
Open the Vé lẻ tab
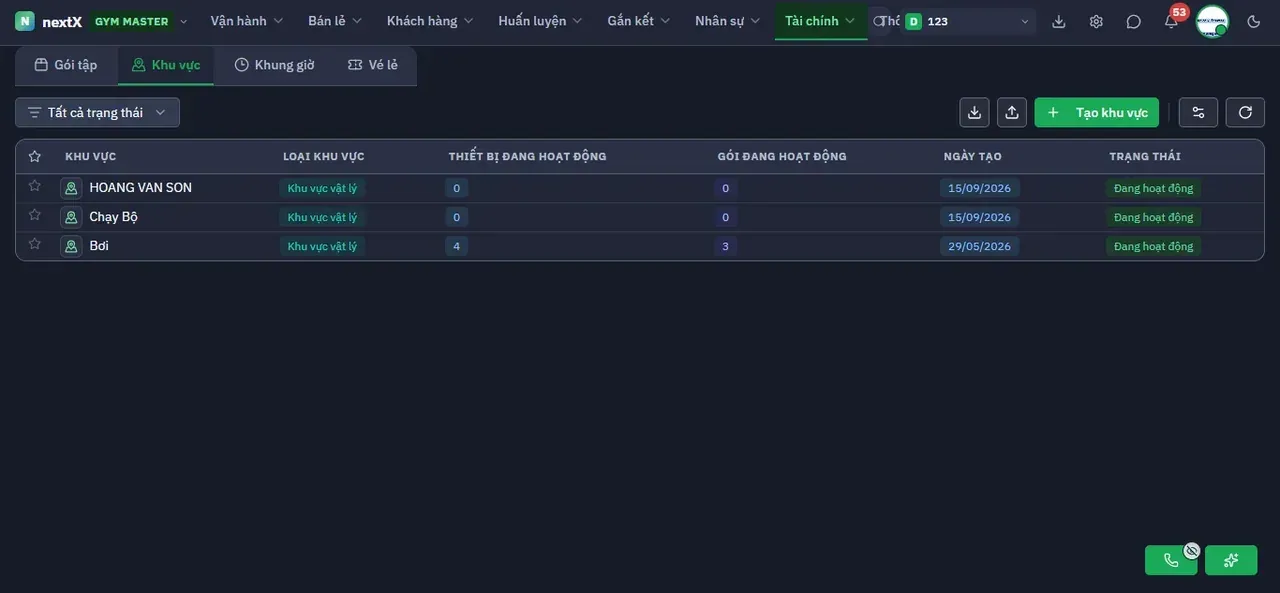point(373,65)
